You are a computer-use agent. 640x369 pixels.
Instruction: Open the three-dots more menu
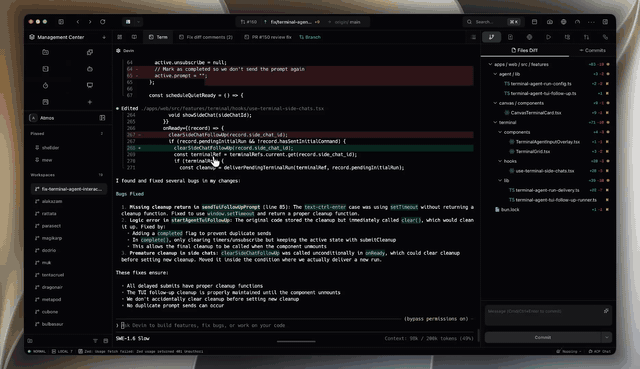point(591,22)
